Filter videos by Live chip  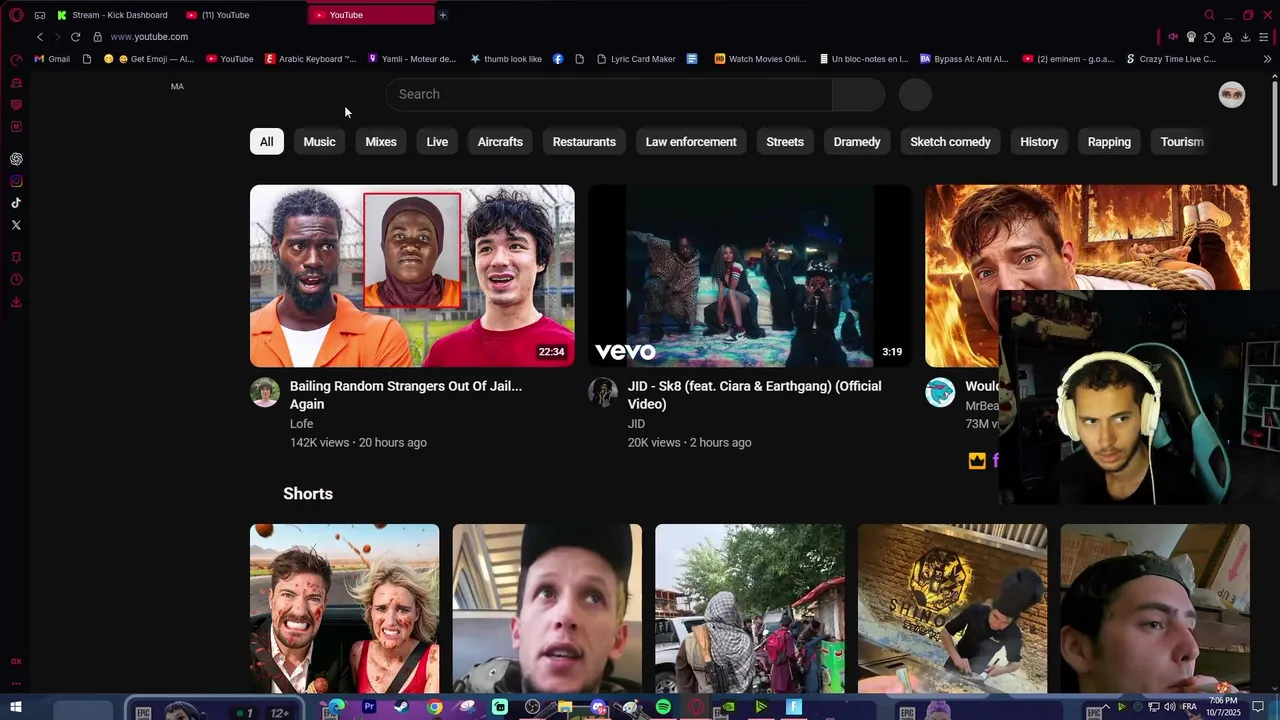[x=437, y=142]
